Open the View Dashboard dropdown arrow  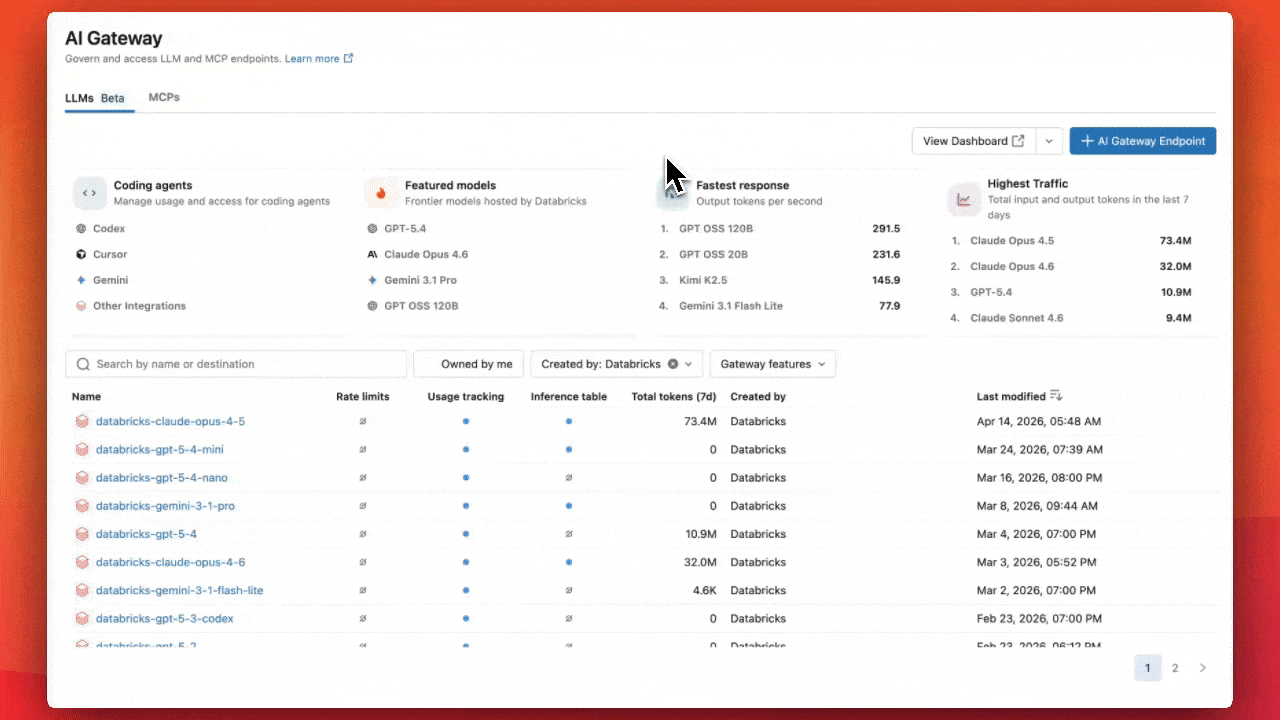tap(1048, 140)
